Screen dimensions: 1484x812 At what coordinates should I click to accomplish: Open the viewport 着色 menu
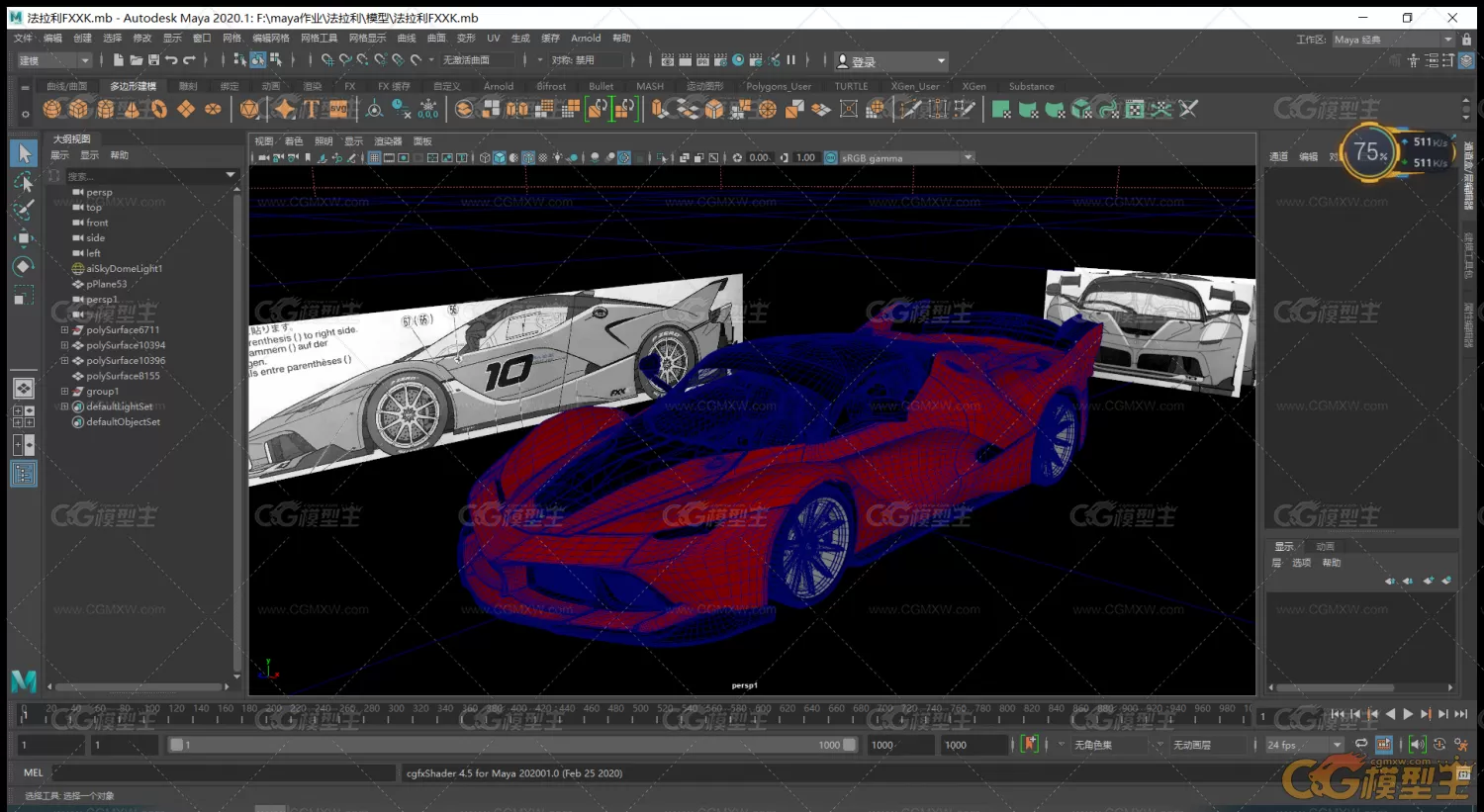click(294, 141)
